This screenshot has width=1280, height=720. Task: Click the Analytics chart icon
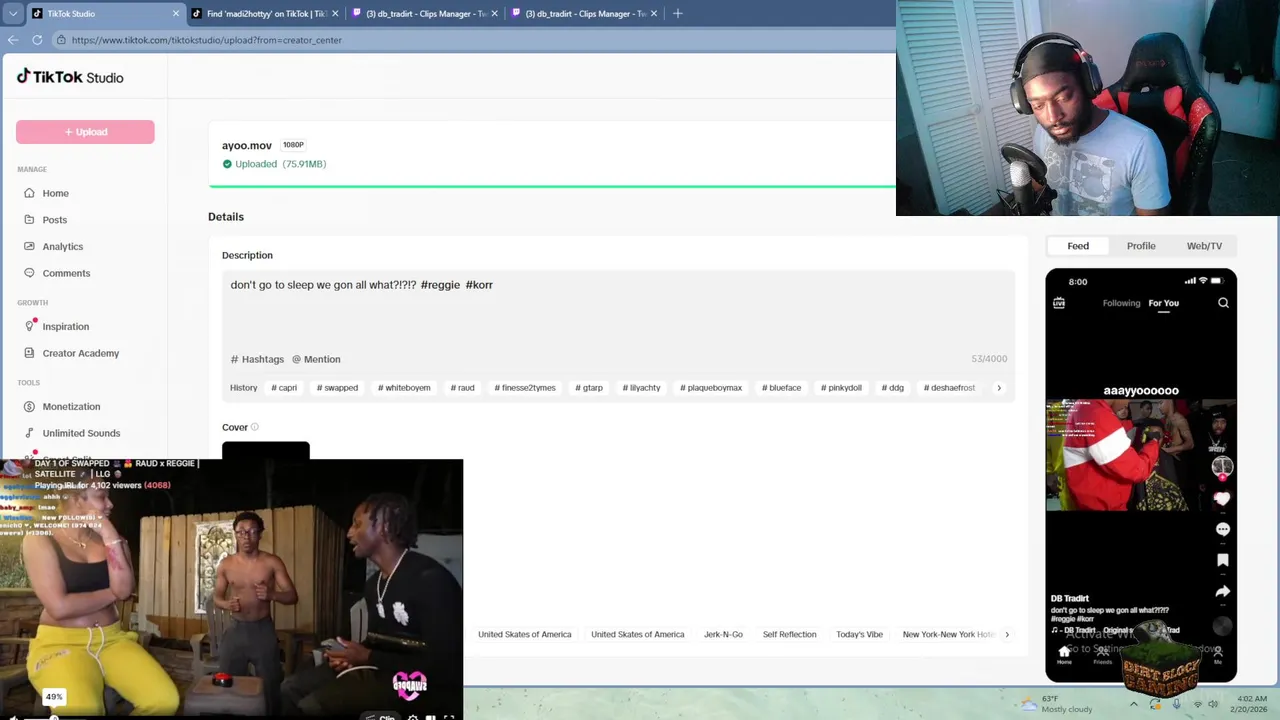(31, 246)
